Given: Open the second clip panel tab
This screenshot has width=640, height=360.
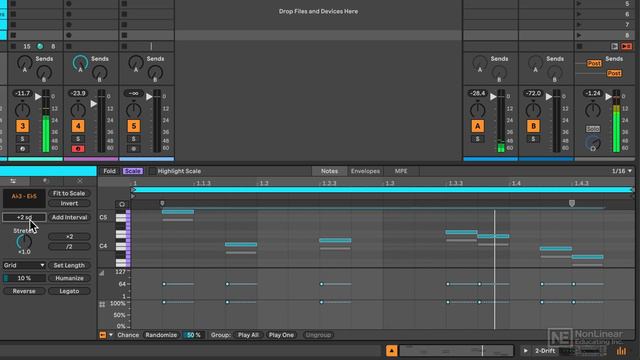Looking at the screenshot, I should pyautogui.click(x=46, y=181).
